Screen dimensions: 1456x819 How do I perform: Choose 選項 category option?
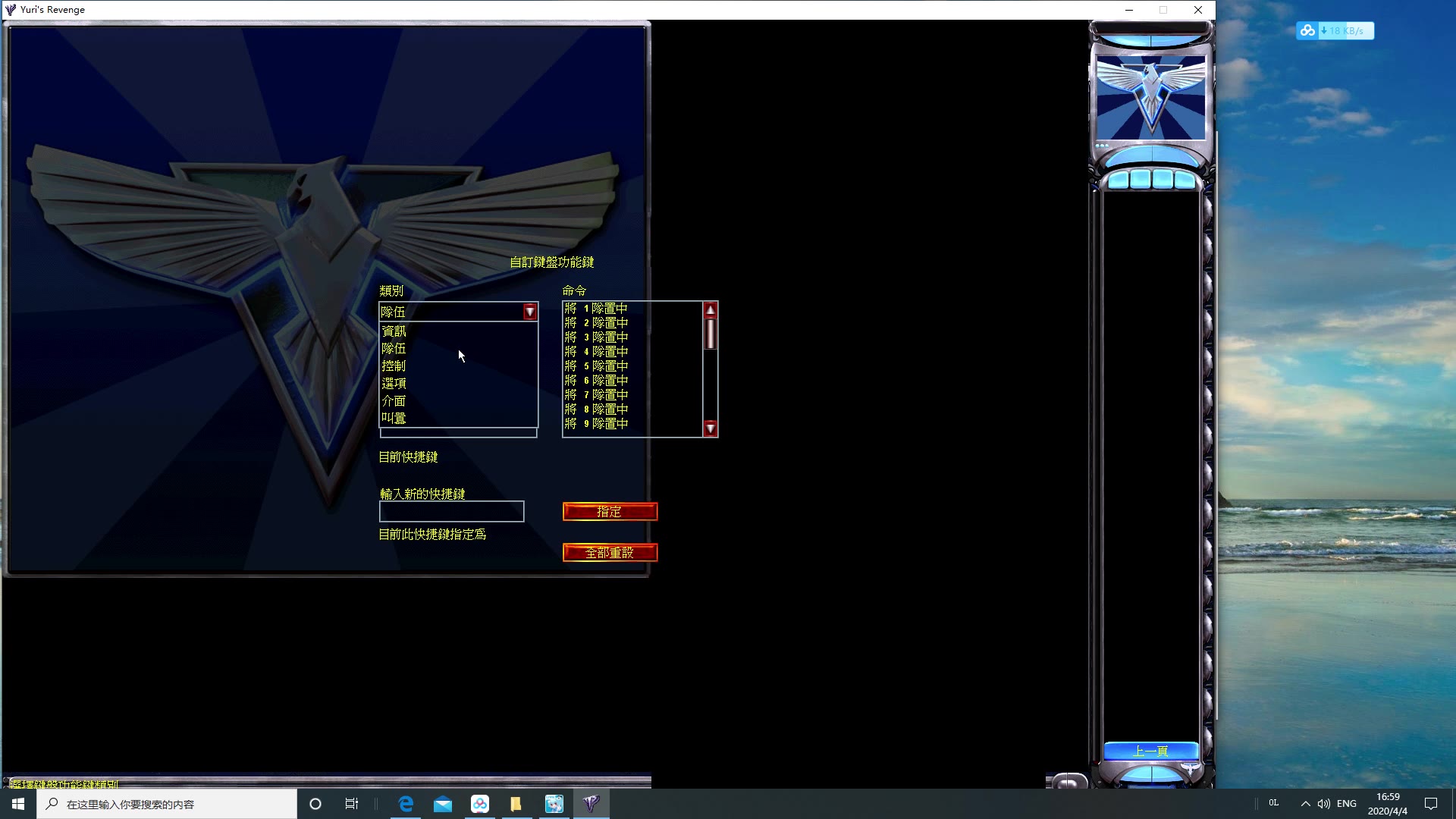[x=458, y=384]
